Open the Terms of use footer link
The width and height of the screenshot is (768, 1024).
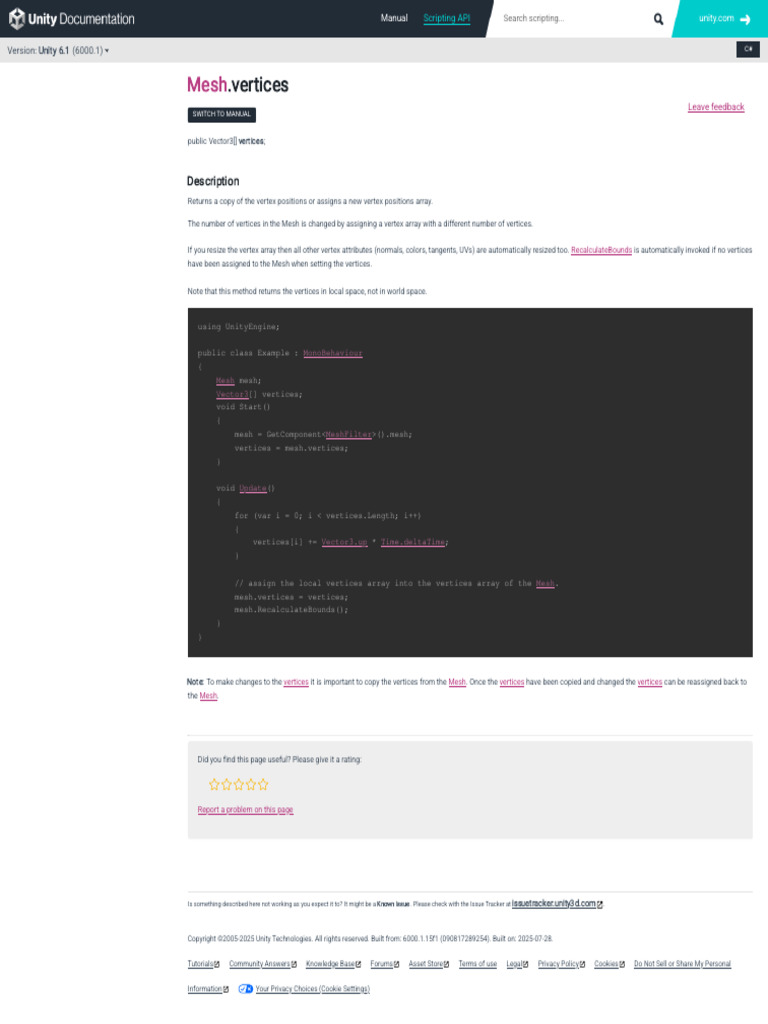click(x=477, y=965)
